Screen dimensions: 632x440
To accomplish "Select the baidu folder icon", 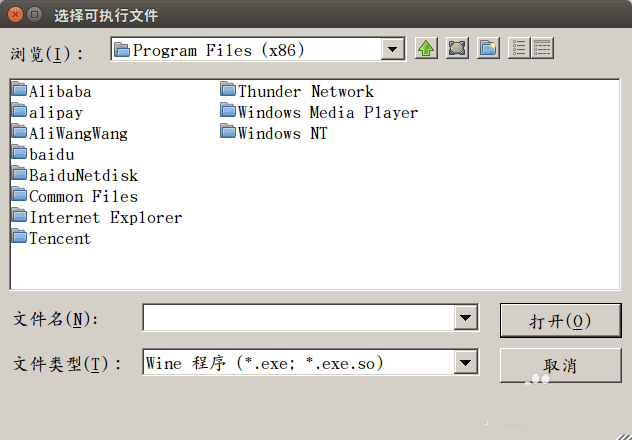I will coord(19,152).
